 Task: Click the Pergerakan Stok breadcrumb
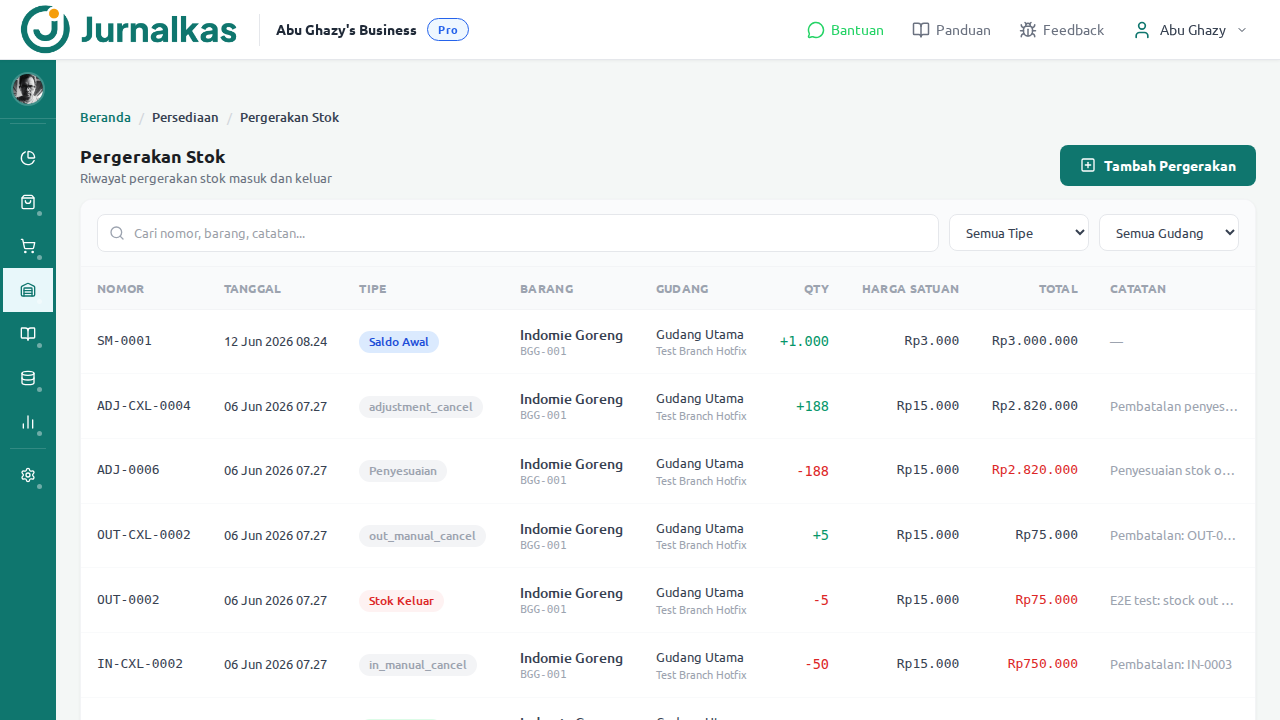(x=289, y=118)
